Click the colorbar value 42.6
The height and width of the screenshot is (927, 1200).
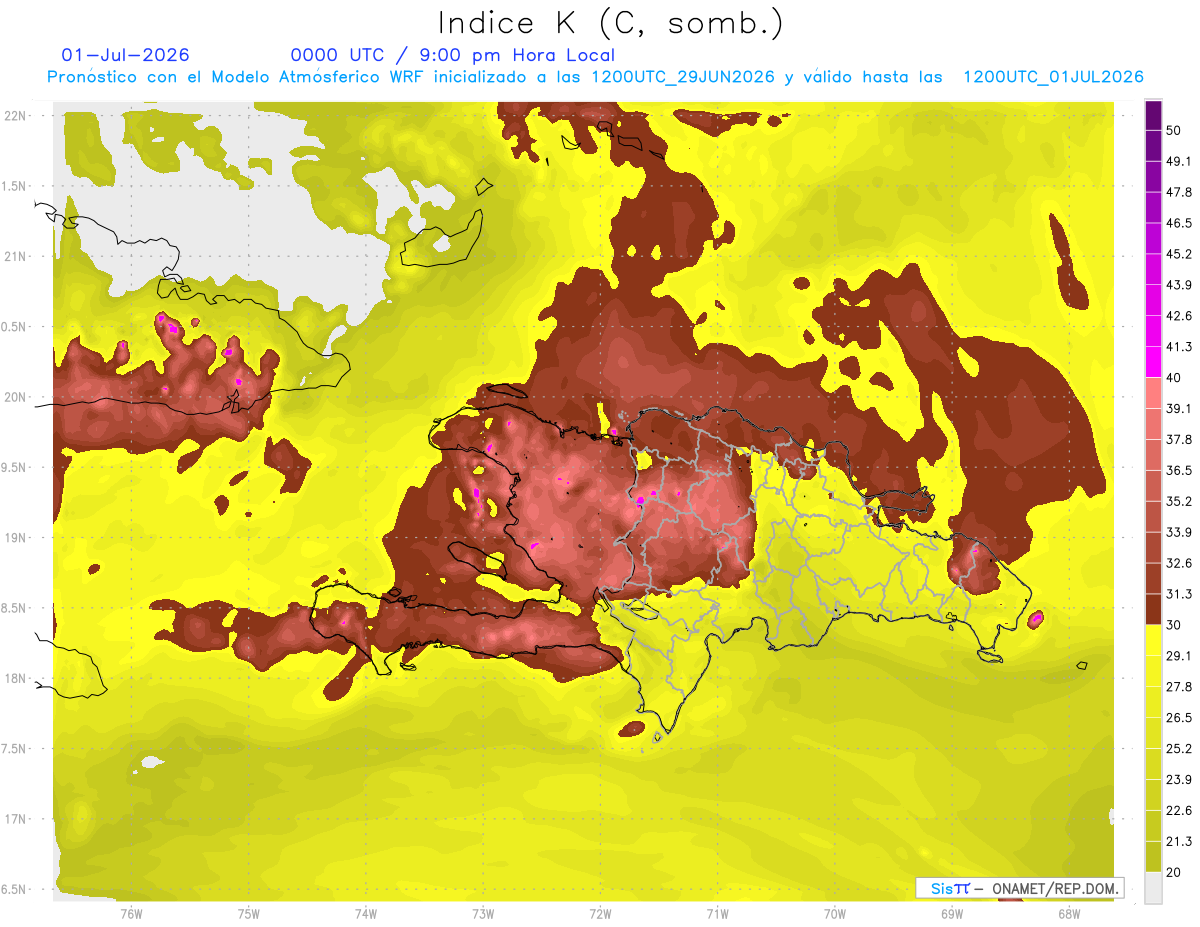(1178, 315)
